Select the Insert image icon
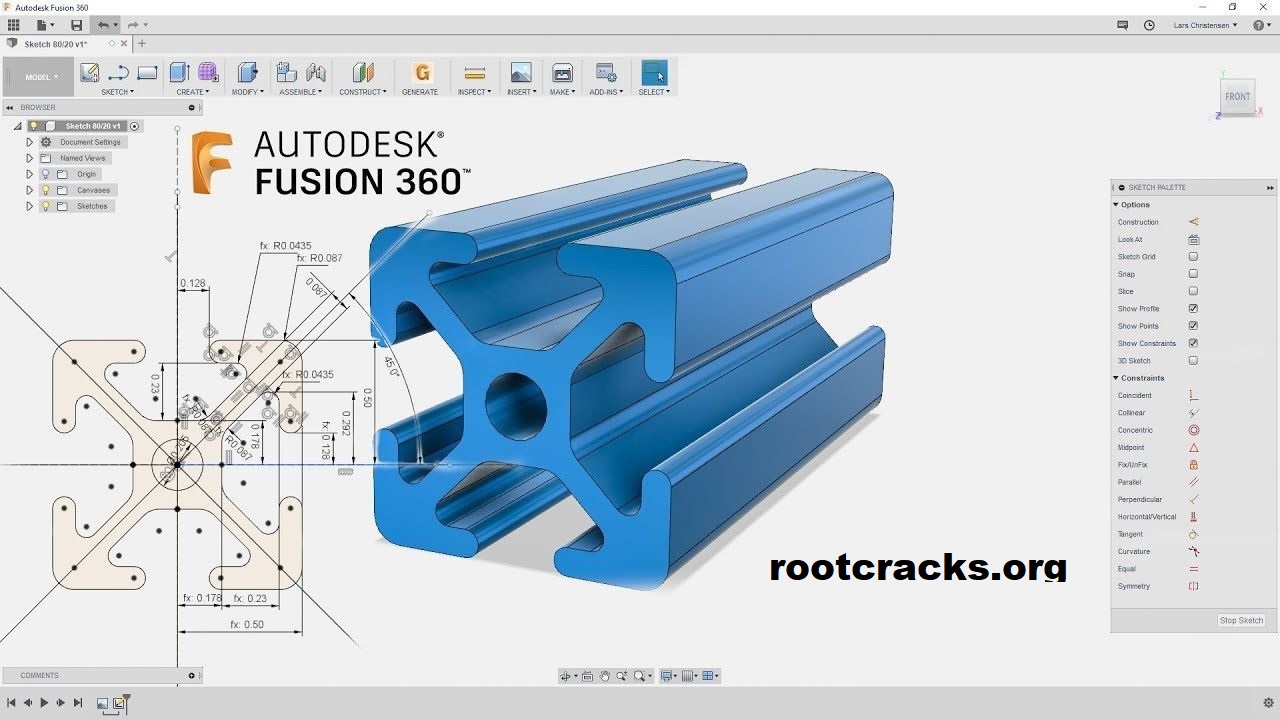1280x720 pixels. pos(521,72)
